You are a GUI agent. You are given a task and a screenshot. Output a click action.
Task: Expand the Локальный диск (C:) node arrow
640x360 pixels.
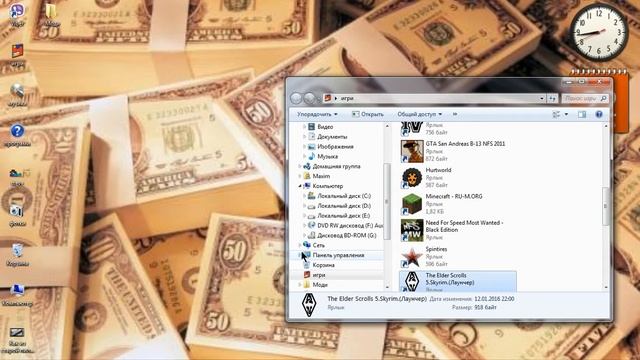[x=304, y=196]
